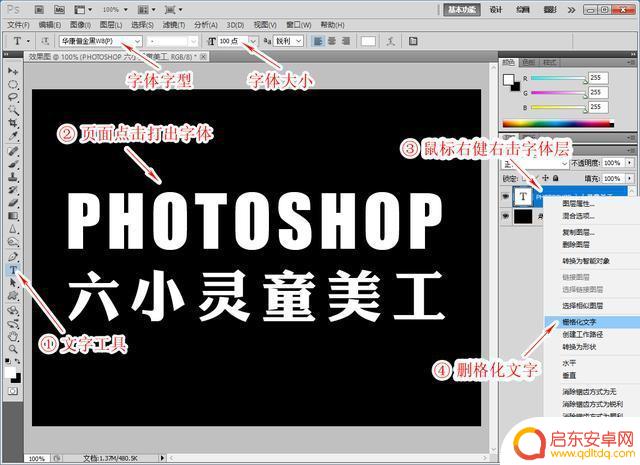
Task: Open the 滤镜(T) menu
Action: point(174,25)
